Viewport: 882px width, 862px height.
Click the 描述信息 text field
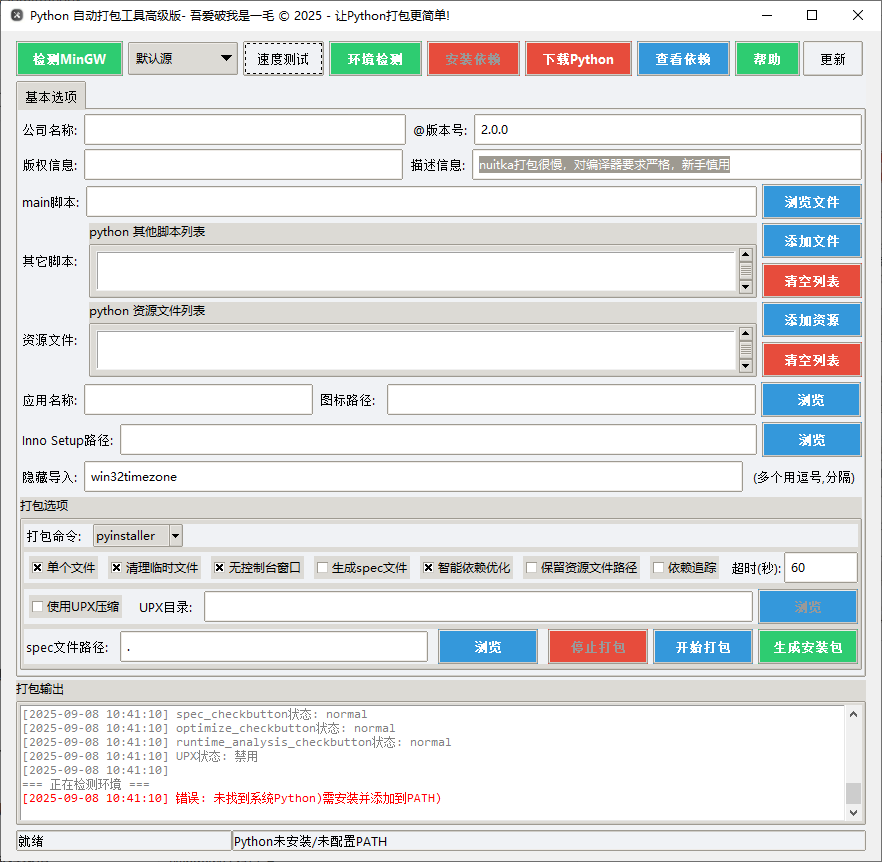[667, 165]
